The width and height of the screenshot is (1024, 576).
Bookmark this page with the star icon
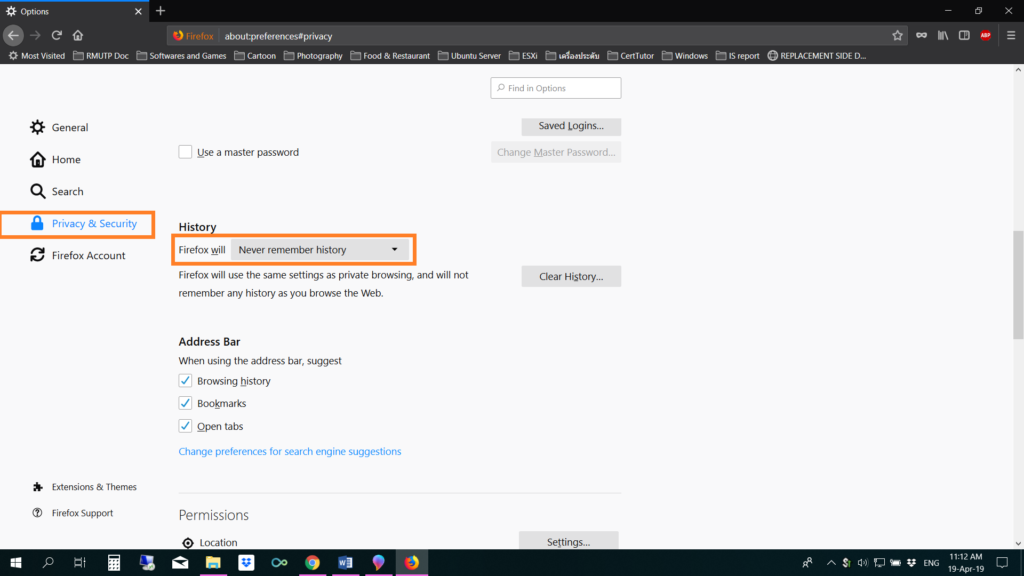(x=897, y=34)
